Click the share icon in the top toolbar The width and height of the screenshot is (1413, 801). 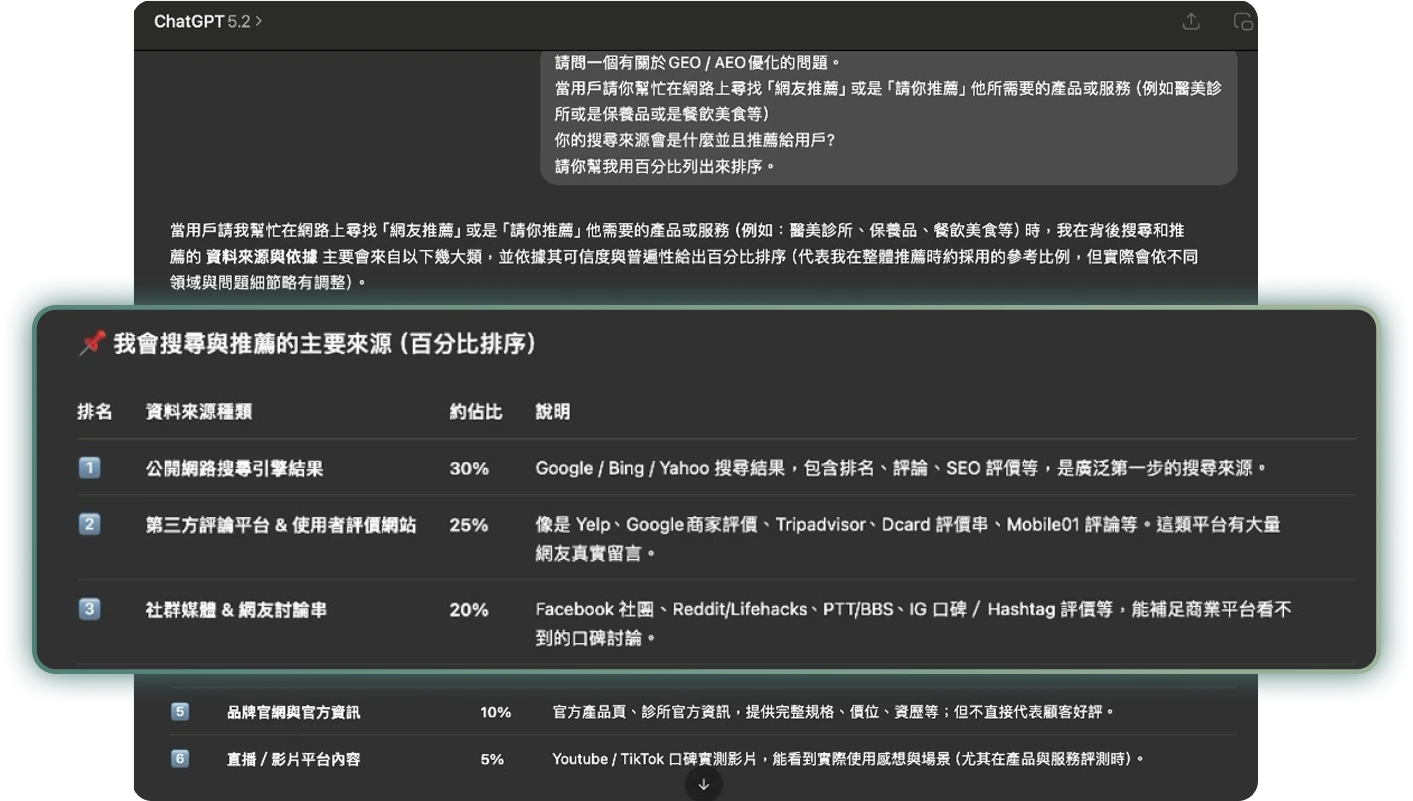(1191, 21)
